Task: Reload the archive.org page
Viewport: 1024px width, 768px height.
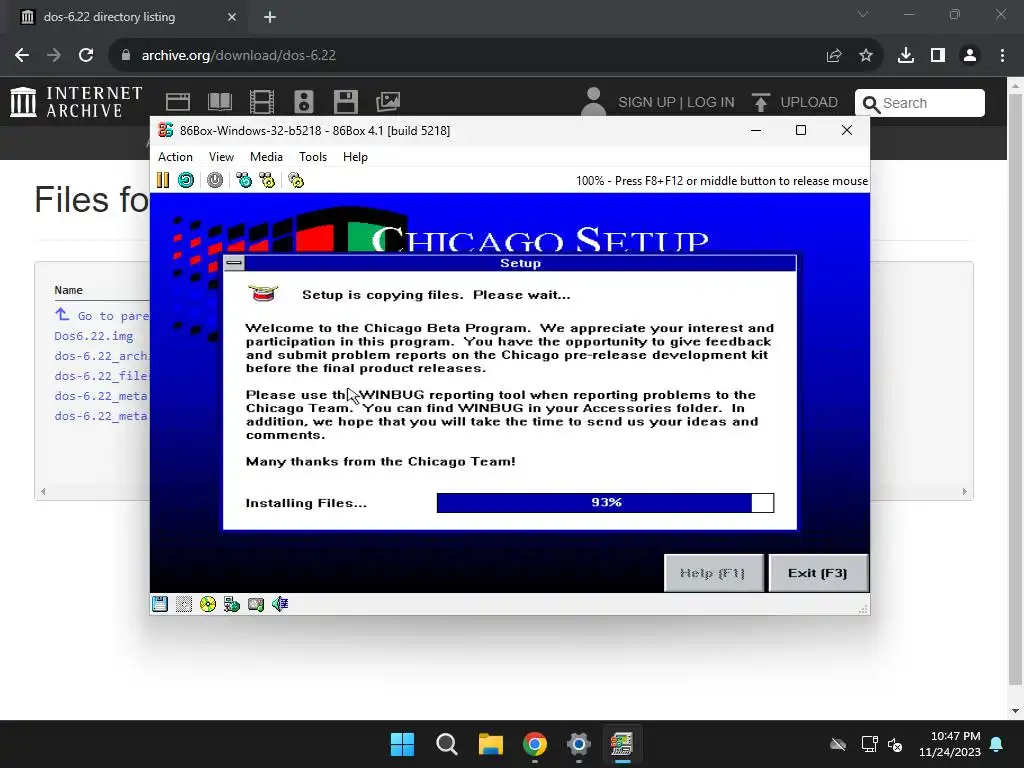Action: 86,56
